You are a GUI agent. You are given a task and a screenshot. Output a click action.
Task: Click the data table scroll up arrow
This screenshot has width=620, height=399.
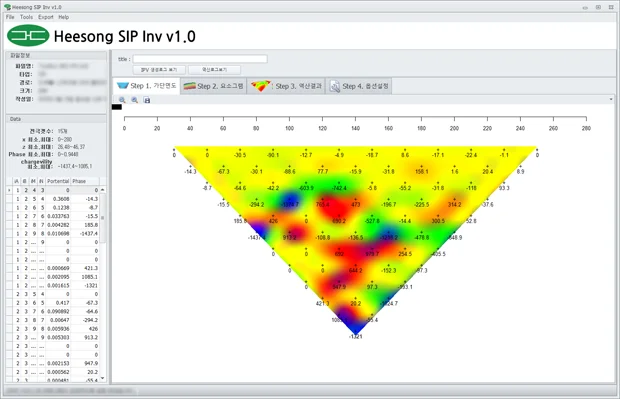point(103,190)
